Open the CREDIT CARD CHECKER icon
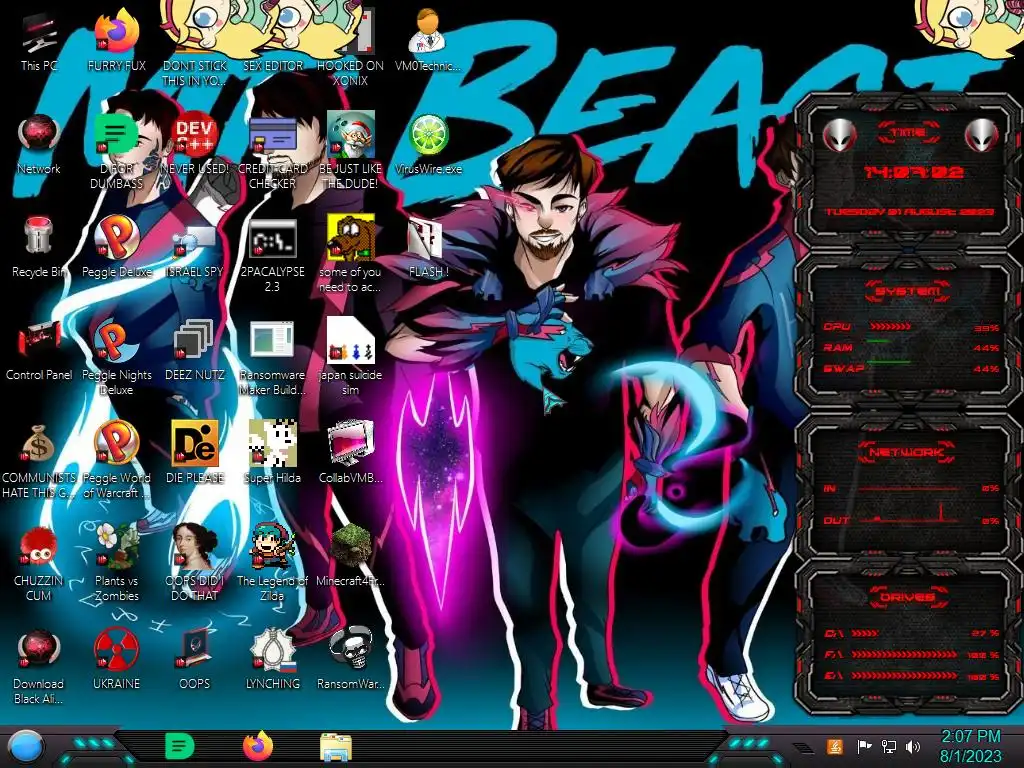This screenshot has height=768, width=1024. pyautogui.click(x=273, y=152)
